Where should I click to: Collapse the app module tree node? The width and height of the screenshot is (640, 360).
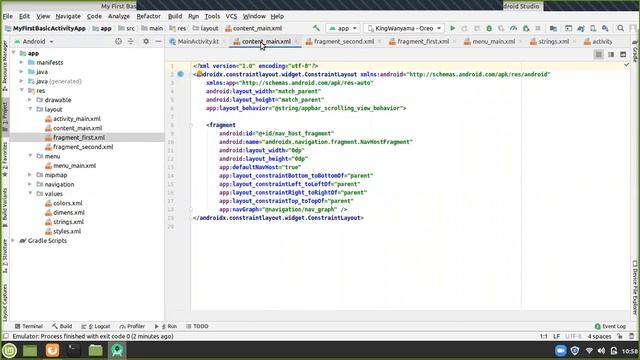coord(14,53)
